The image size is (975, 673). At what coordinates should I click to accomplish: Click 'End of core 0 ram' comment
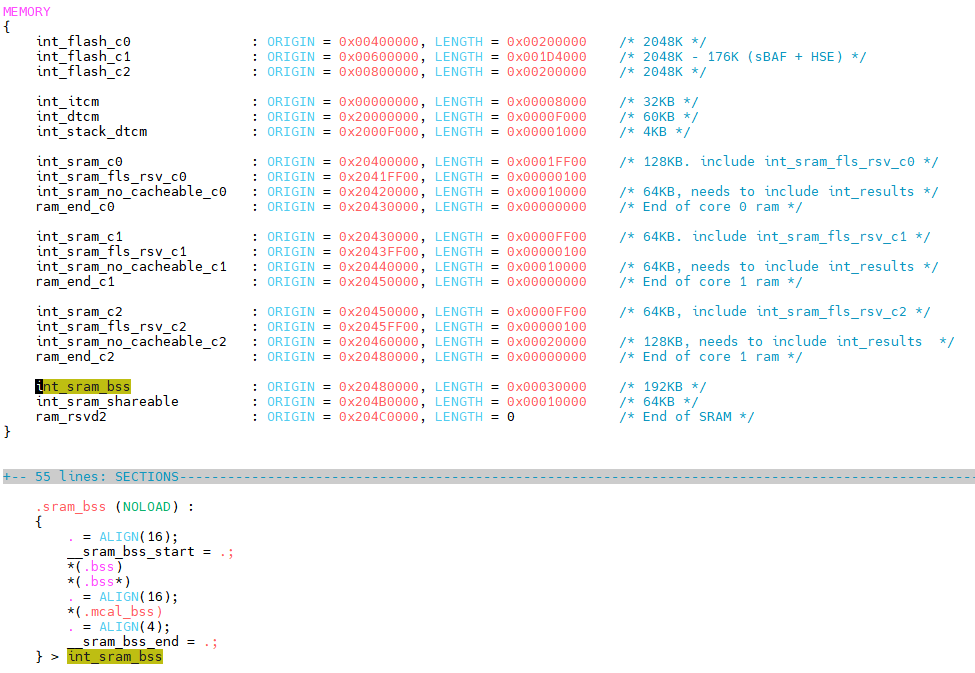[x=711, y=207]
